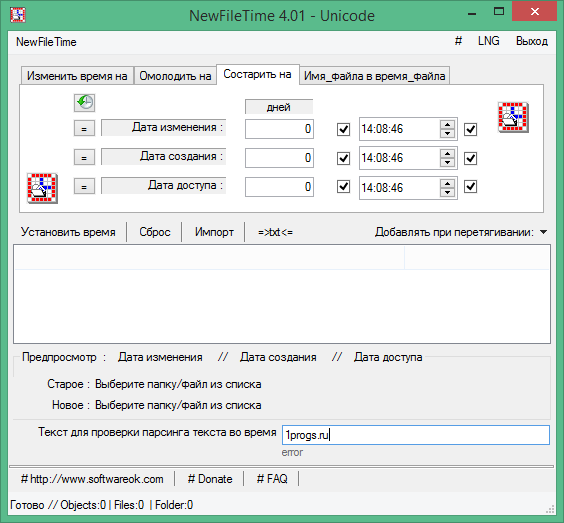The image size is (564, 523).
Task: Decrease the Дата изменения time with the down arrow
Action: point(447,133)
